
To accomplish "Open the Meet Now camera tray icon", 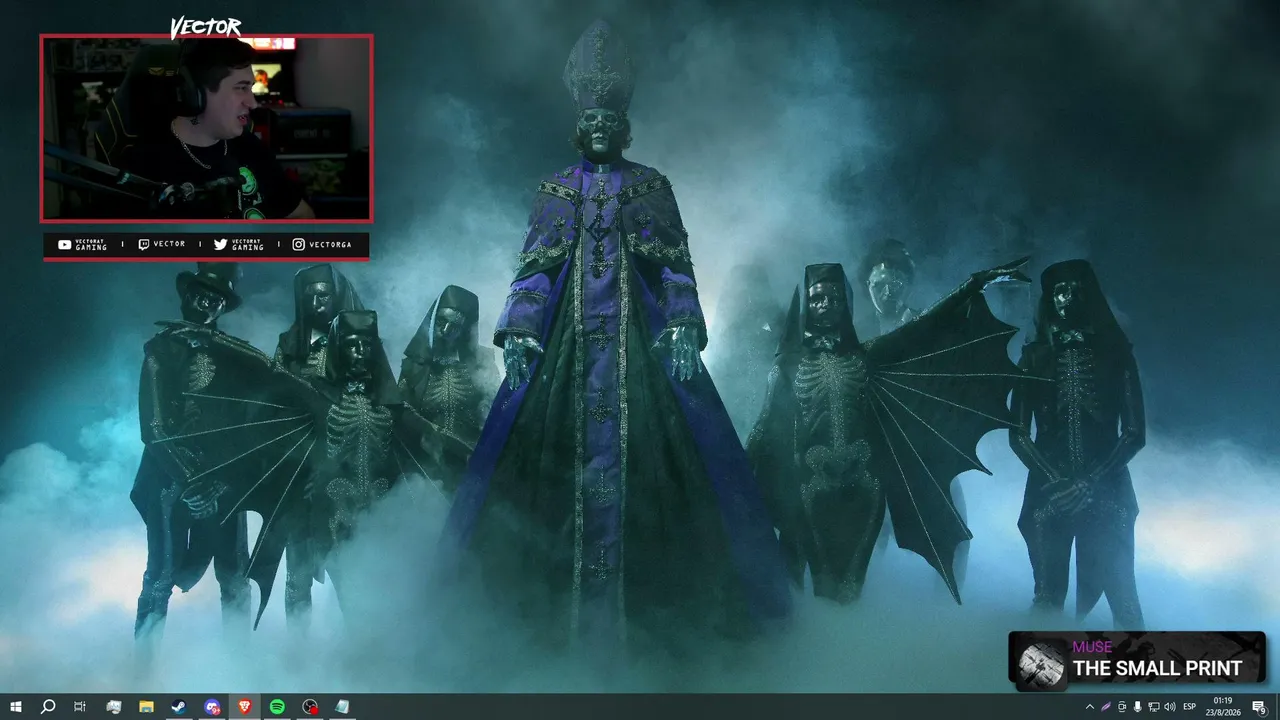I will click(1122, 707).
